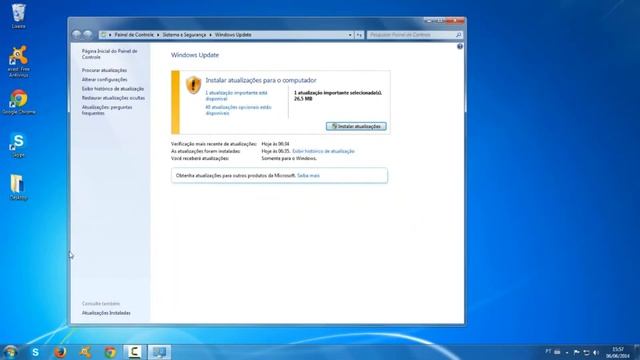640x360 pixels.
Task: Click Painel de Controle breadcrumb
Action: [x=134, y=35]
